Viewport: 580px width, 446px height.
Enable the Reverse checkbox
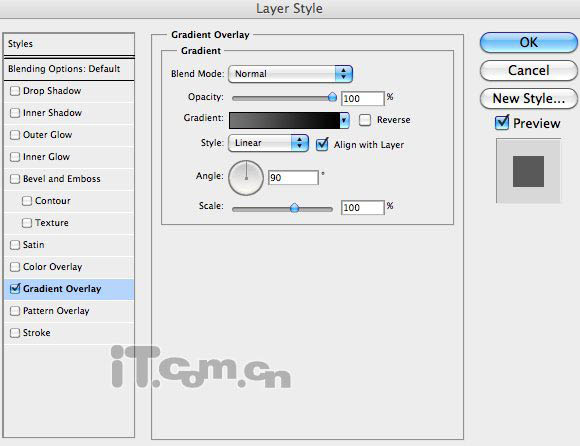(365, 120)
